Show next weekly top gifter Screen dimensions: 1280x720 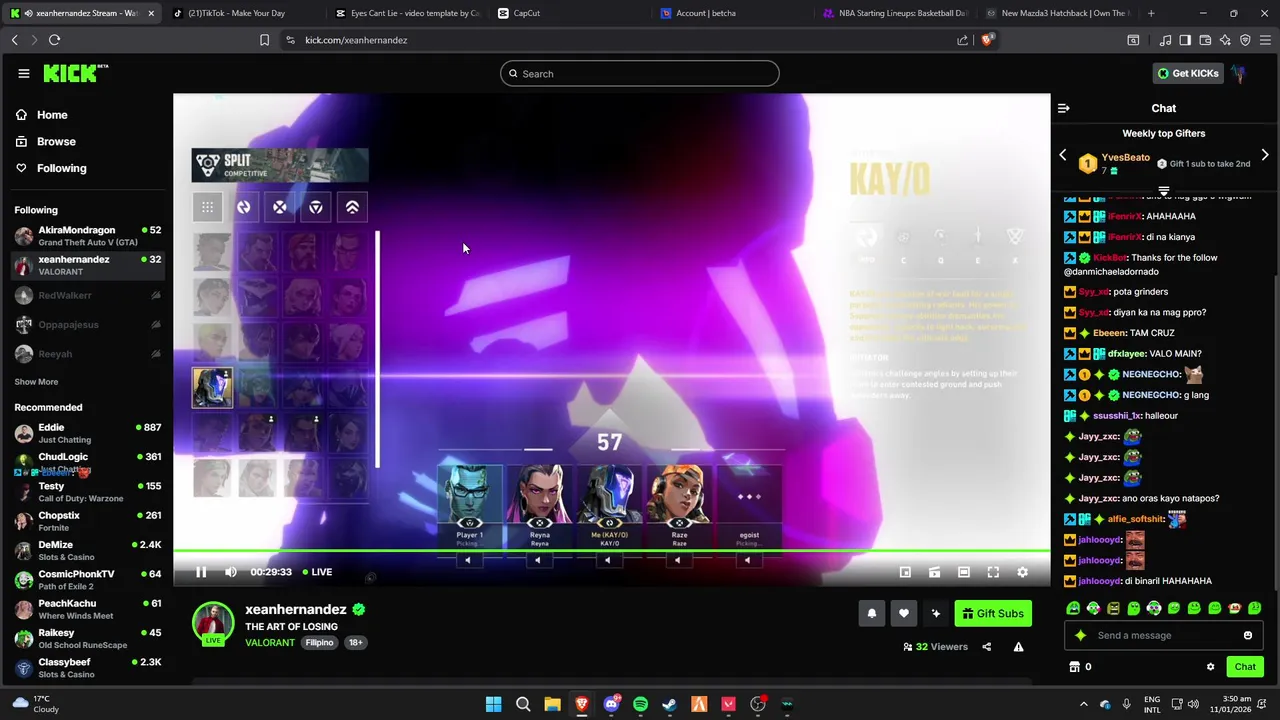click(1265, 156)
